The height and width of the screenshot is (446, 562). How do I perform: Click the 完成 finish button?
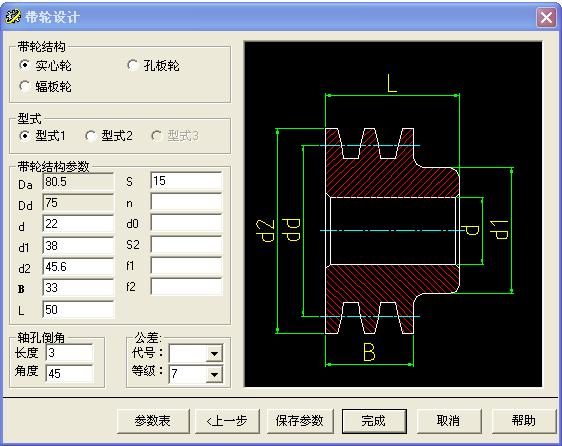pos(374,421)
